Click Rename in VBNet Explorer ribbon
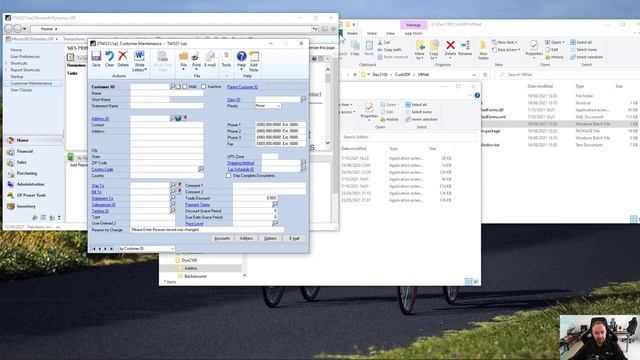 [465, 49]
